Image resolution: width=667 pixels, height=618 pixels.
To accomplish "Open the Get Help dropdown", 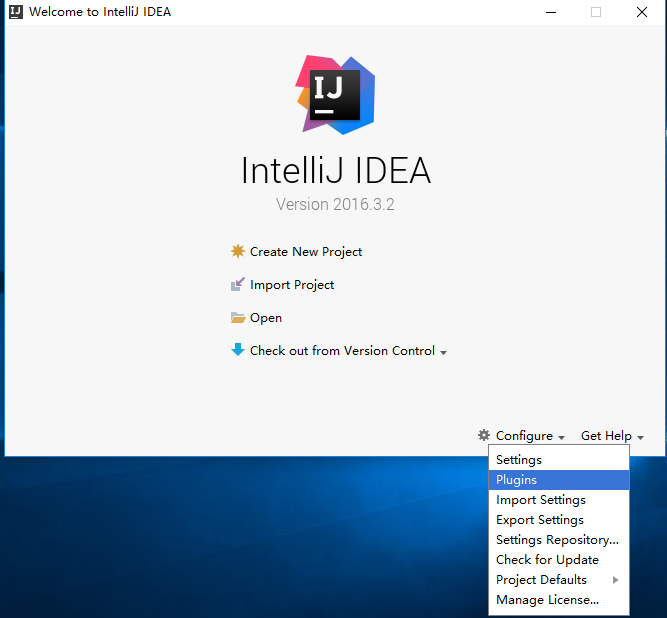I will 606,436.
